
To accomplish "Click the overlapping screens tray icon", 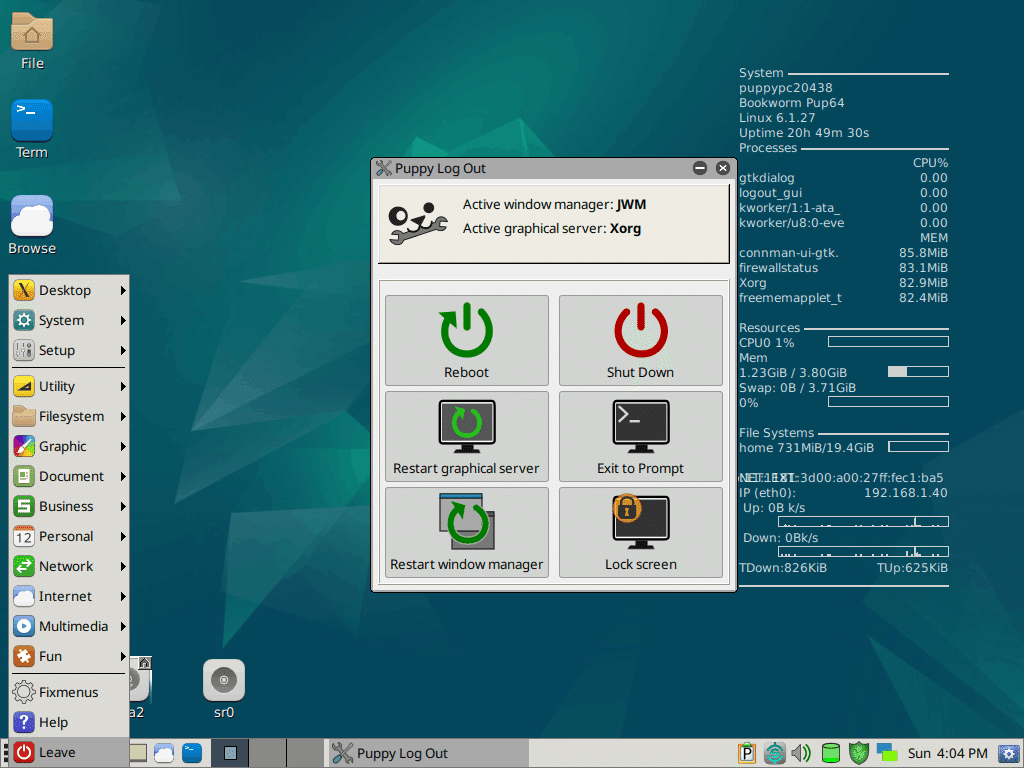I will pos(887,753).
